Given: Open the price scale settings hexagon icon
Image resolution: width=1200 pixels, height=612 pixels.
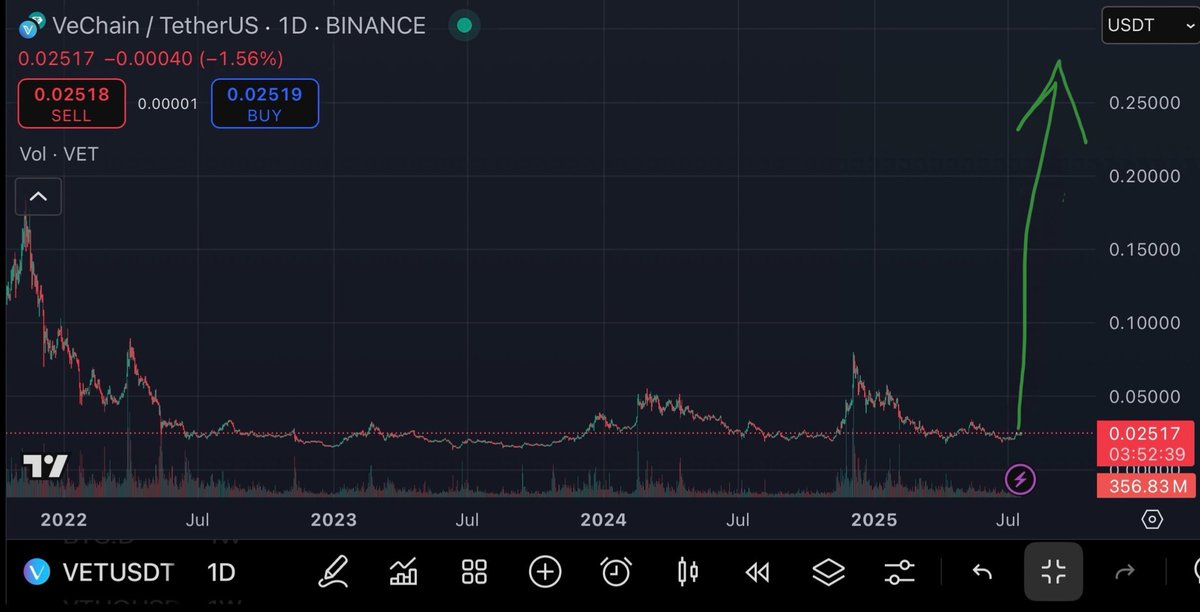Looking at the screenshot, I should (x=1152, y=519).
